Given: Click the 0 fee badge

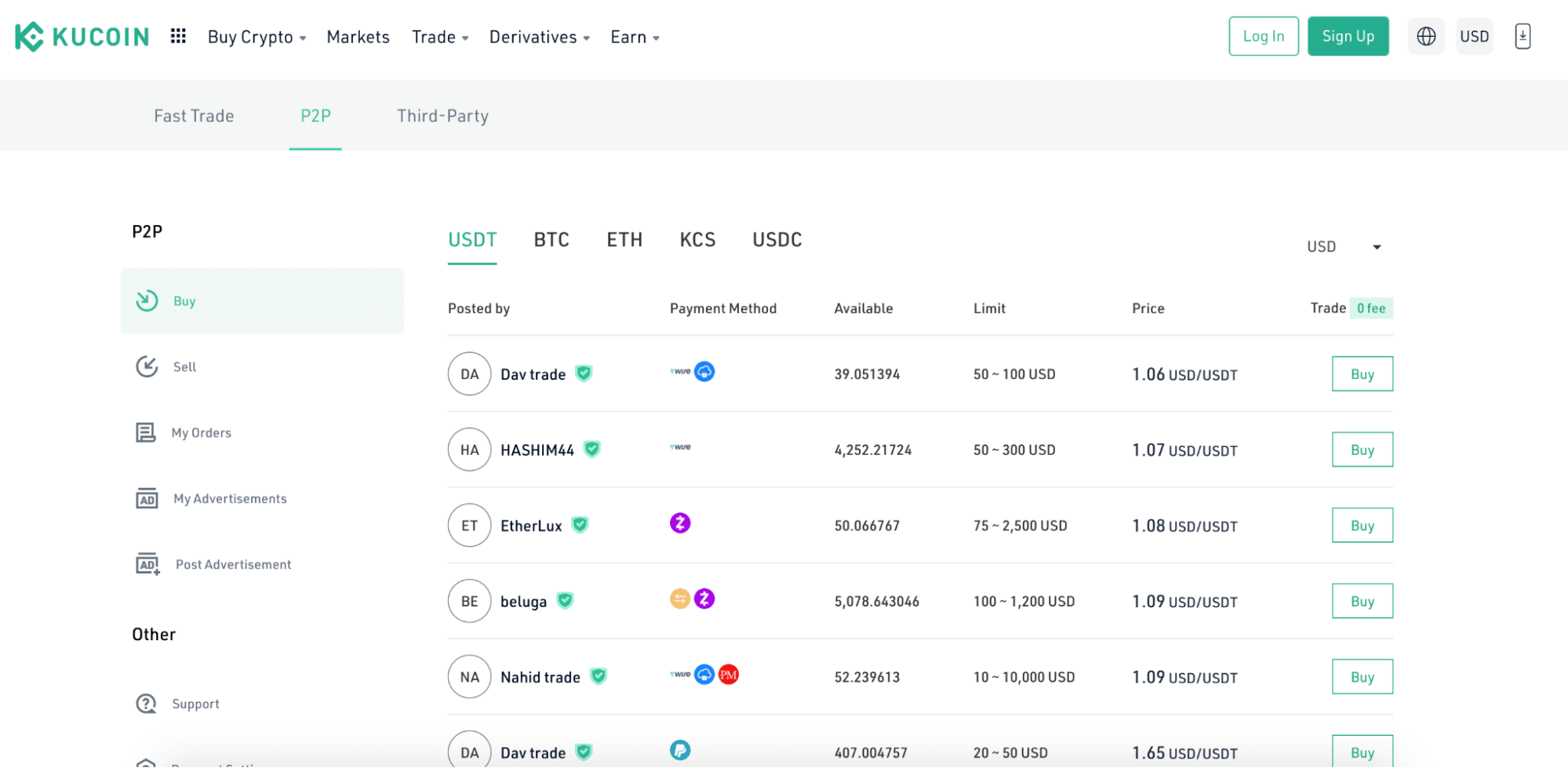Looking at the screenshot, I should click(x=1371, y=308).
